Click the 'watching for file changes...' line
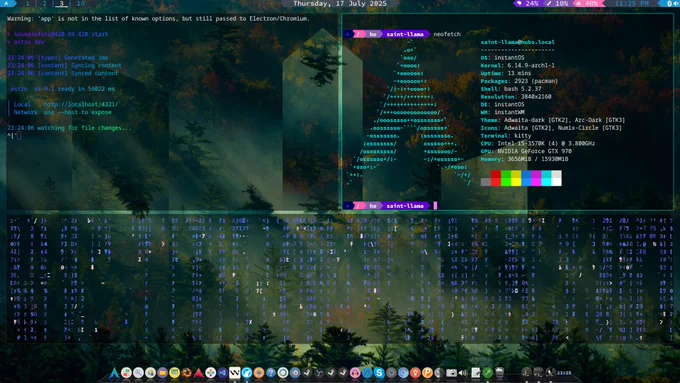The height and width of the screenshot is (383, 680). click(x=69, y=128)
